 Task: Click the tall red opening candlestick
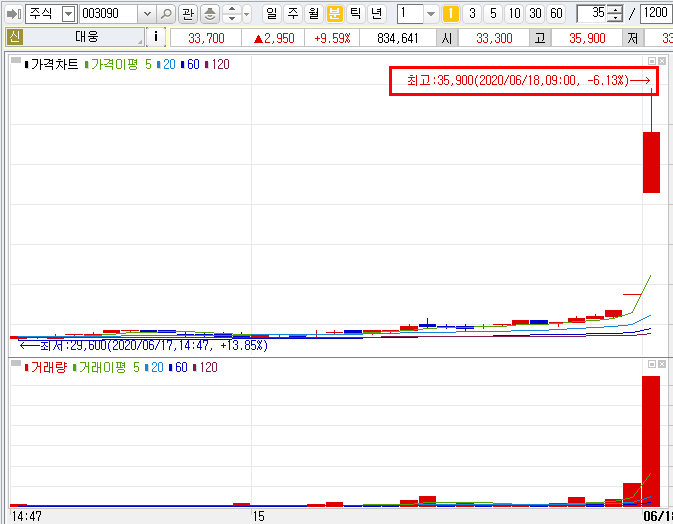tap(651, 162)
